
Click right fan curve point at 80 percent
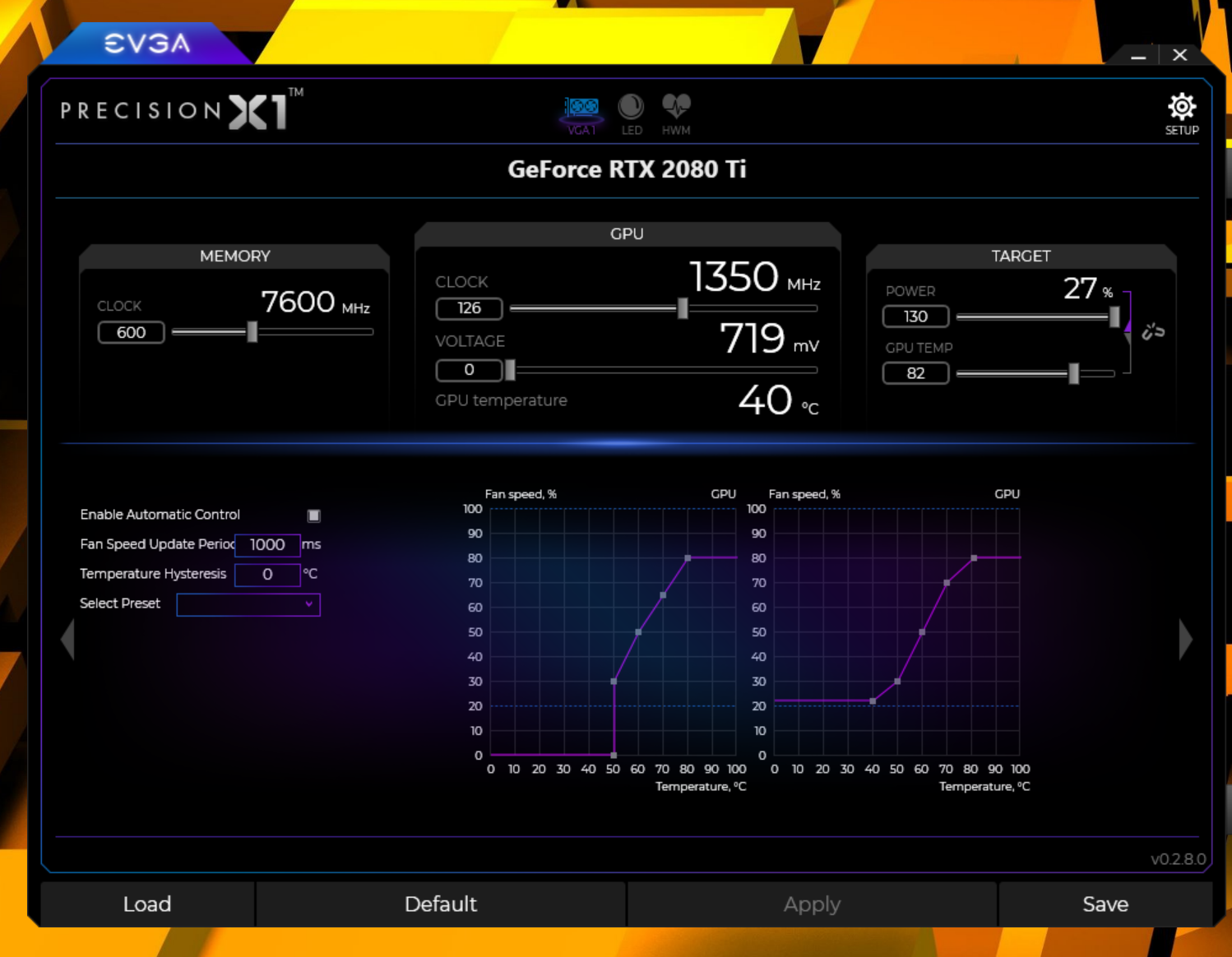975,558
